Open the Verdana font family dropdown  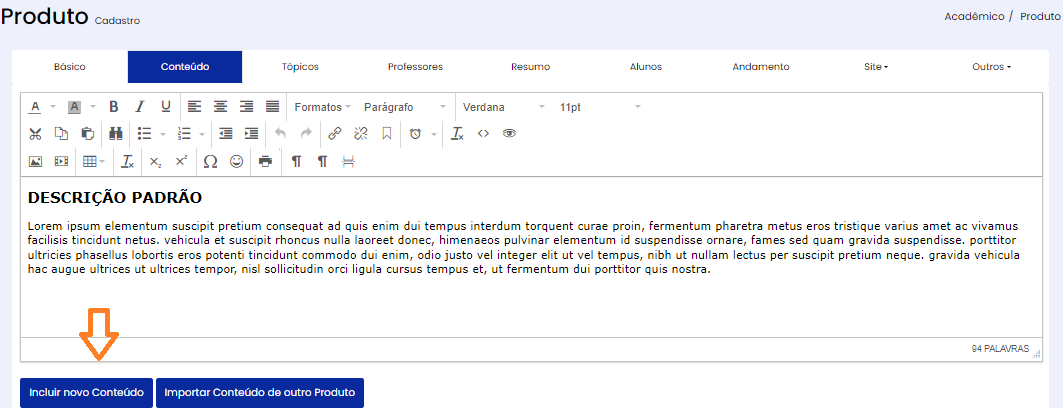[x=504, y=107]
